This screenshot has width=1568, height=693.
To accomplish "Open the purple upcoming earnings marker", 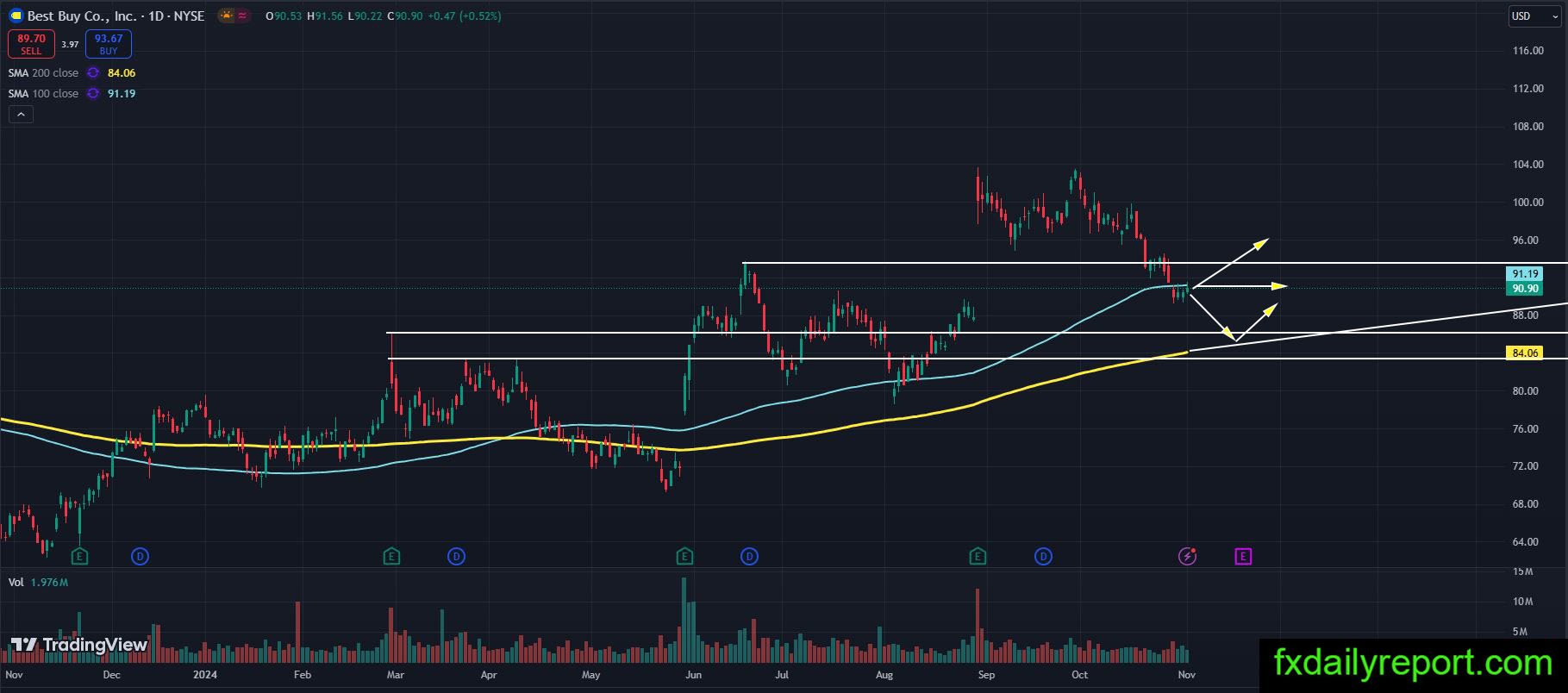I will (1243, 557).
